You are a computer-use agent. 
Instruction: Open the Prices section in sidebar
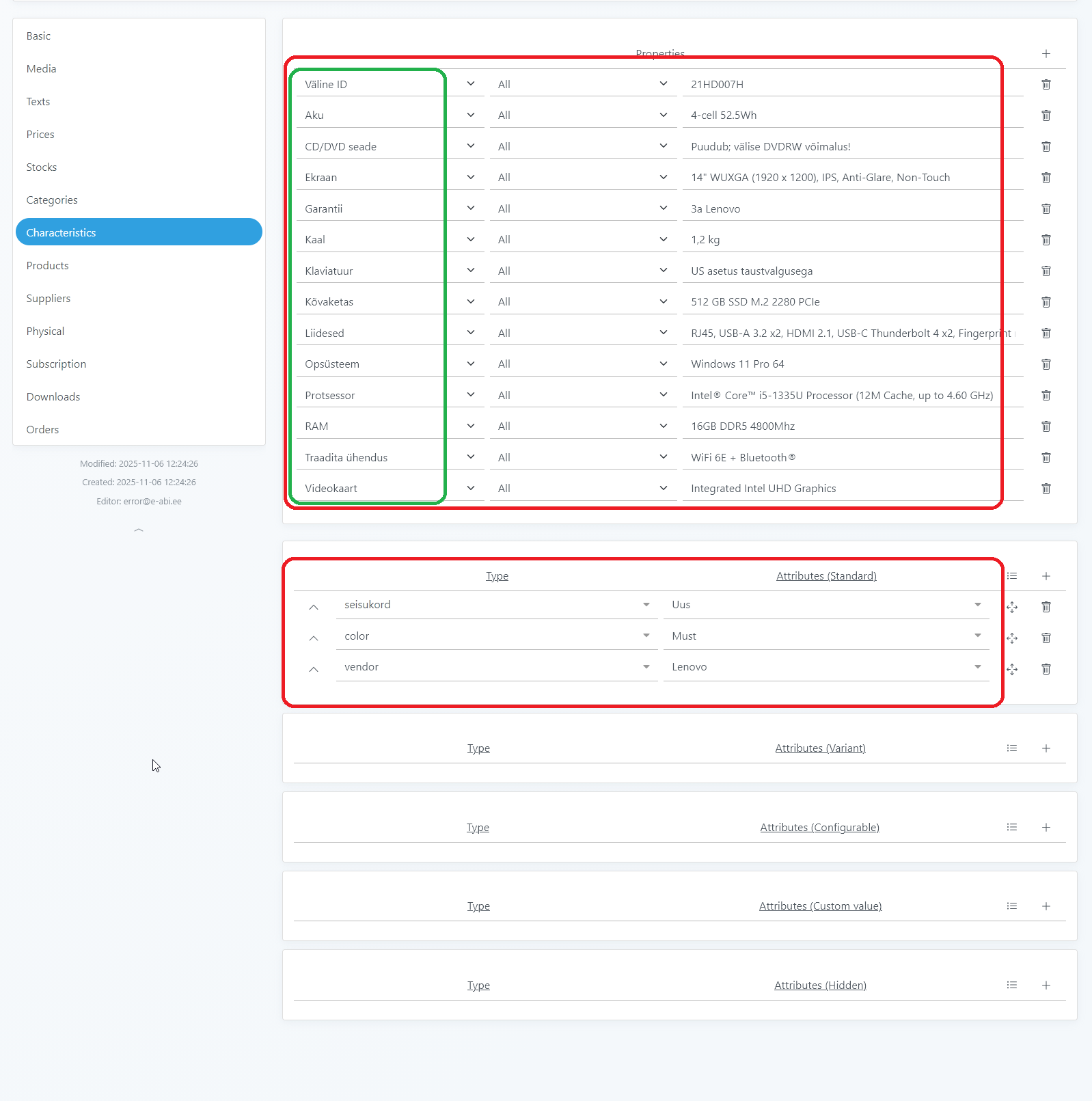[40, 135]
